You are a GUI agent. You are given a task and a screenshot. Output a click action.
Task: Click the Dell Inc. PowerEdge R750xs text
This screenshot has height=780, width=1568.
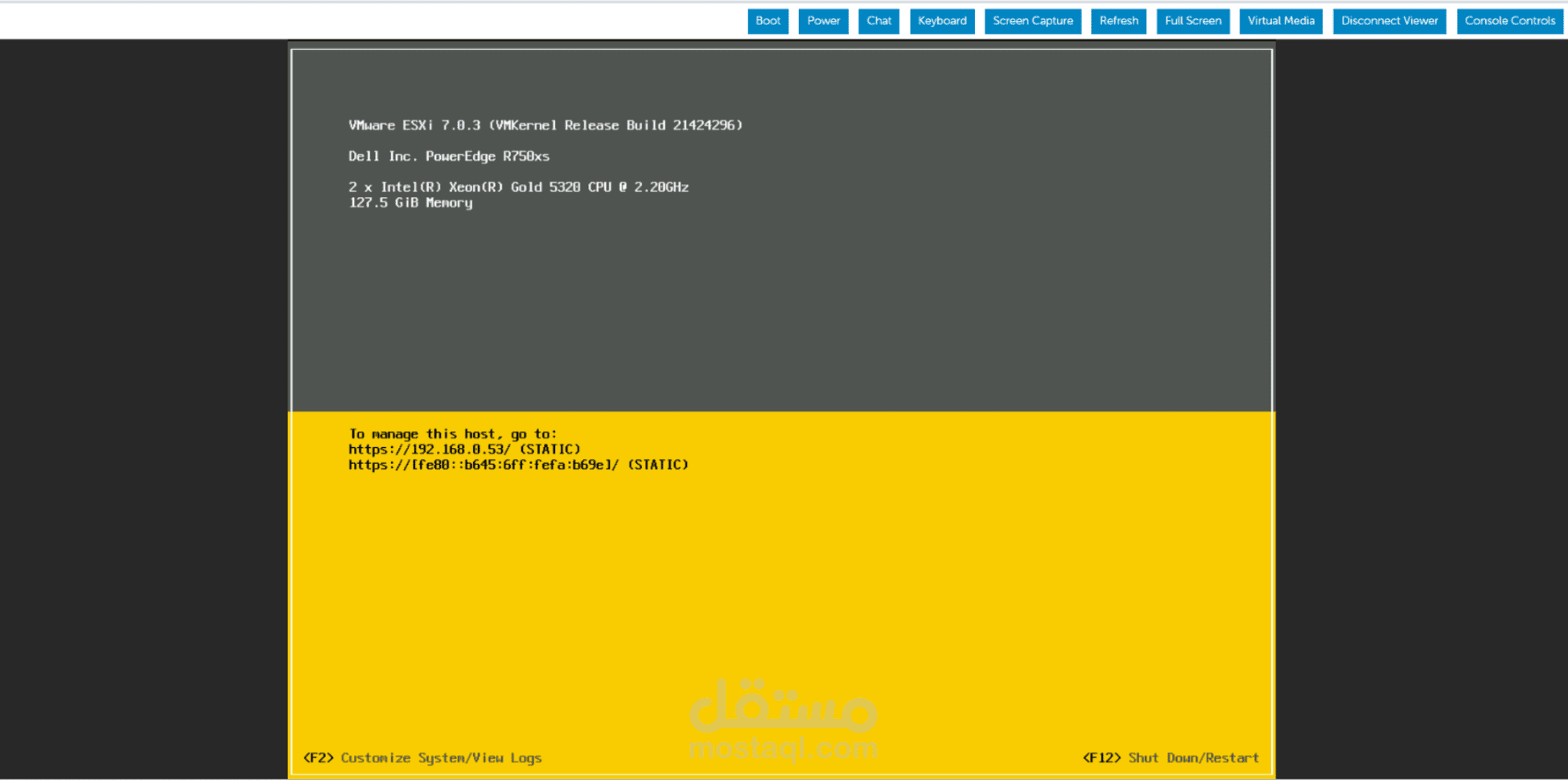click(449, 156)
